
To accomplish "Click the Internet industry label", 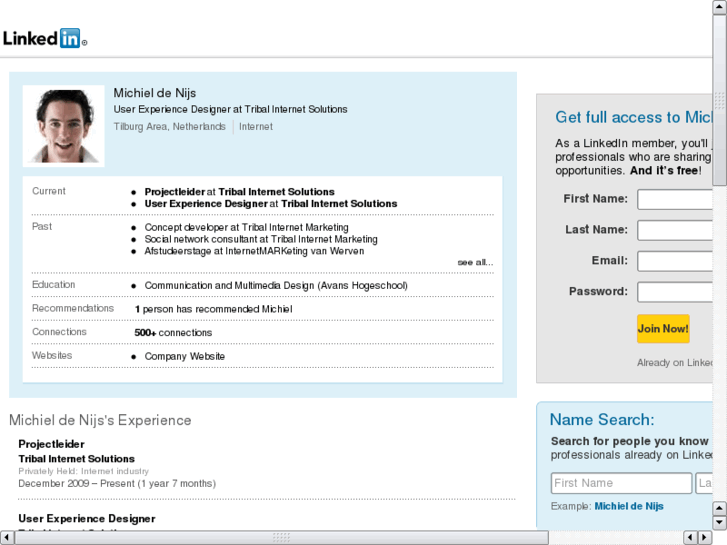I will [256, 127].
